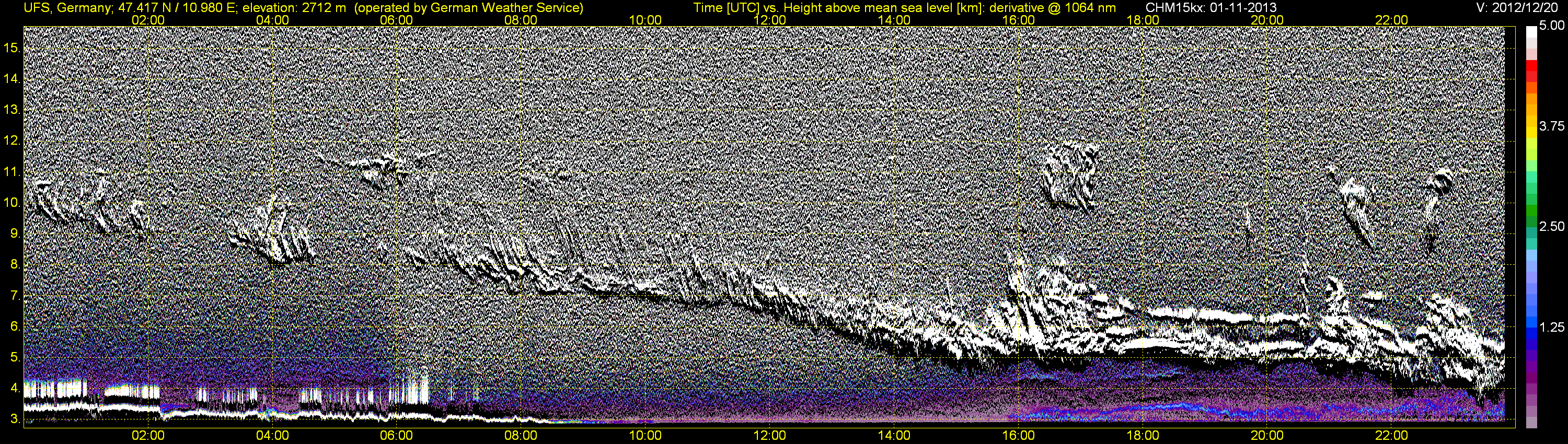
Task: Click the height axis label '11.'
Action: tap(12, 171)
